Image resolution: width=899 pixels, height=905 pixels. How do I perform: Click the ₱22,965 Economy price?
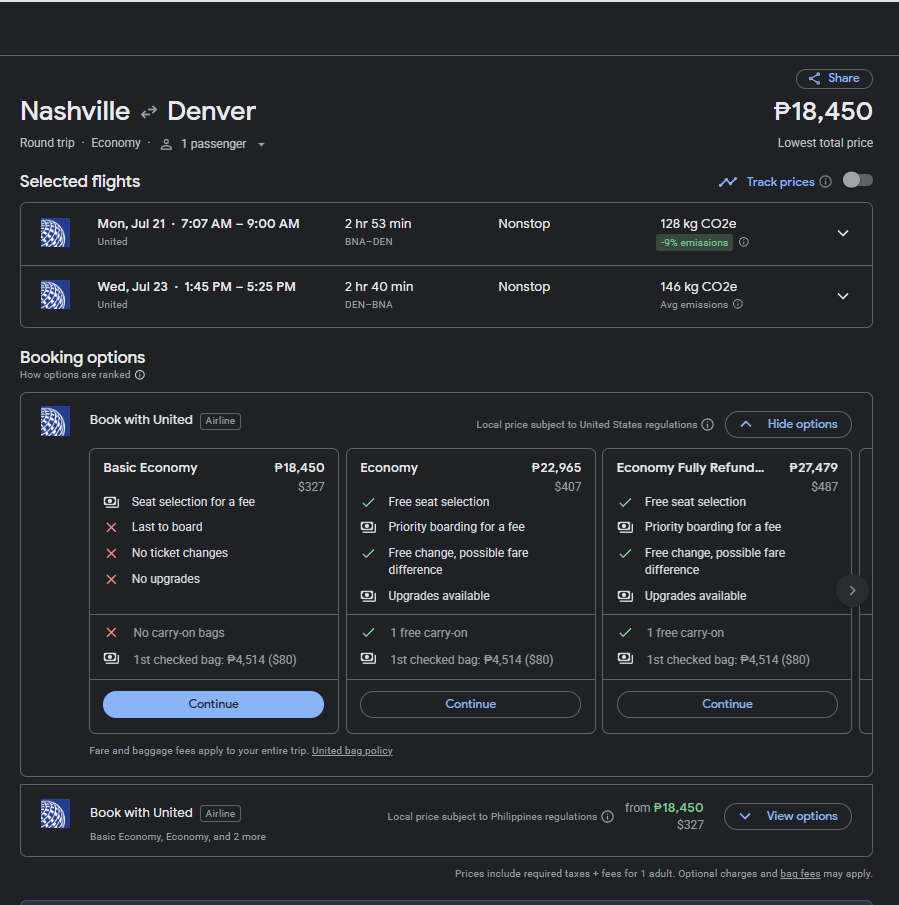coord(556,468)
